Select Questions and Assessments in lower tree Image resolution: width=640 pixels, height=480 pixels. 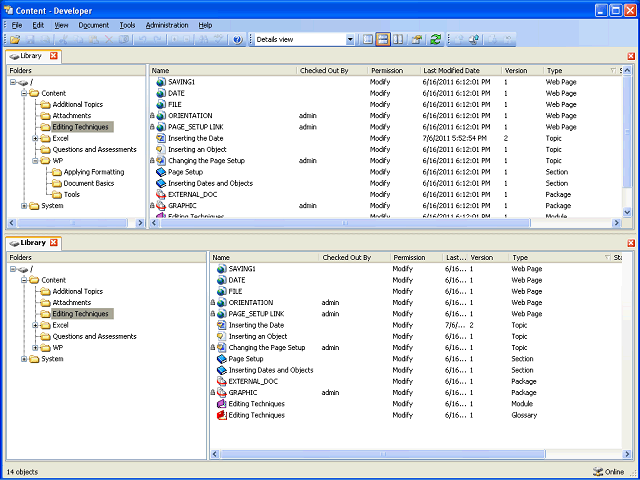point(94,337)
